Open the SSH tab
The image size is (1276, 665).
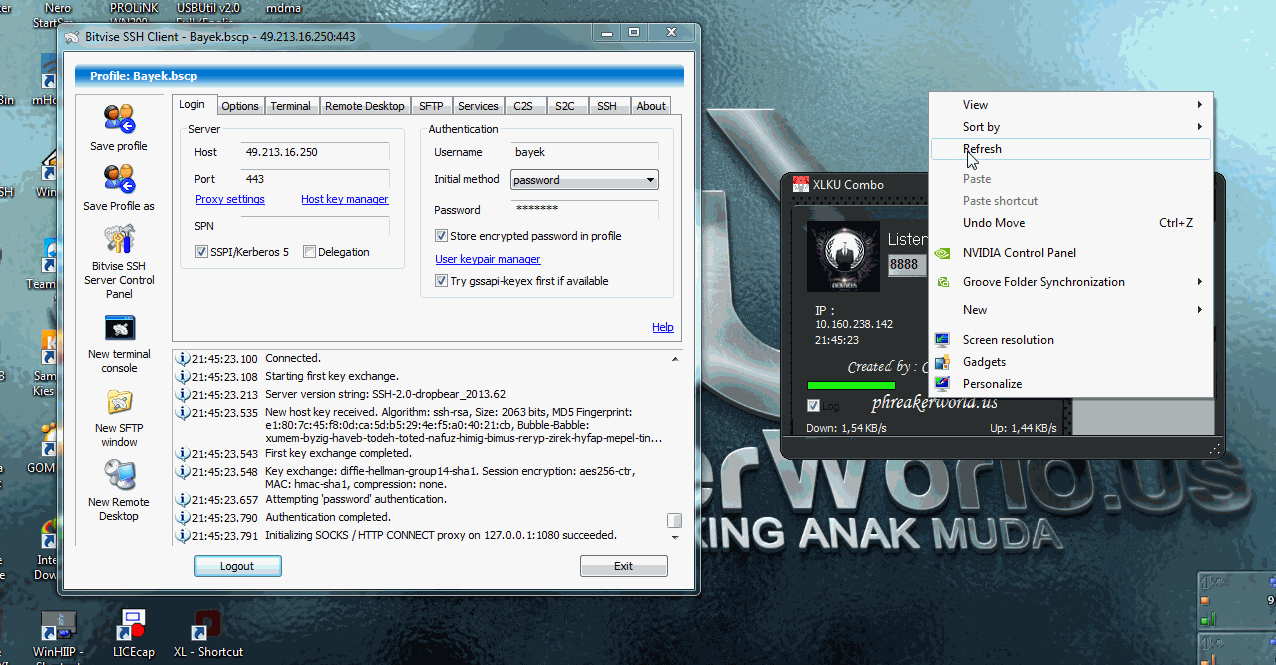click(x=607, y=106)
